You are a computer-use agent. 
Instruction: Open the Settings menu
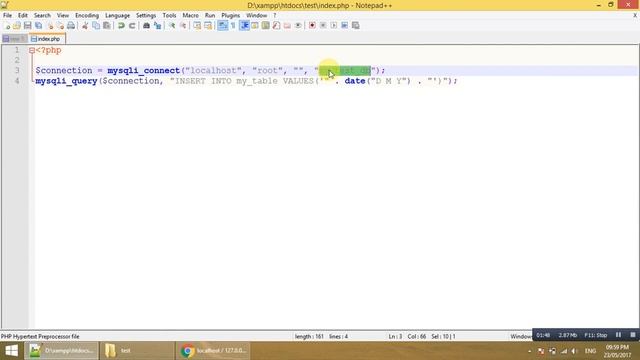coord(146,16)
